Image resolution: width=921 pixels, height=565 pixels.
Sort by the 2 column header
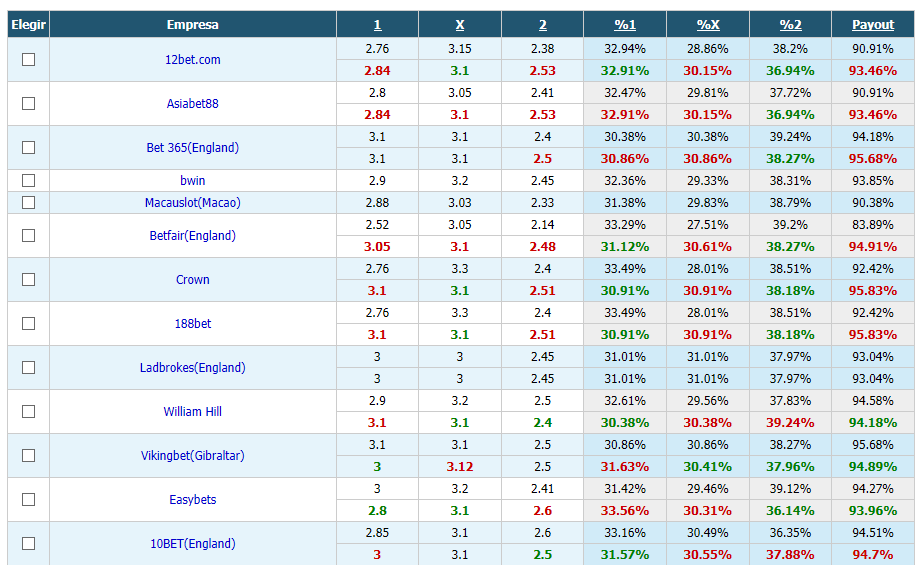543,25
